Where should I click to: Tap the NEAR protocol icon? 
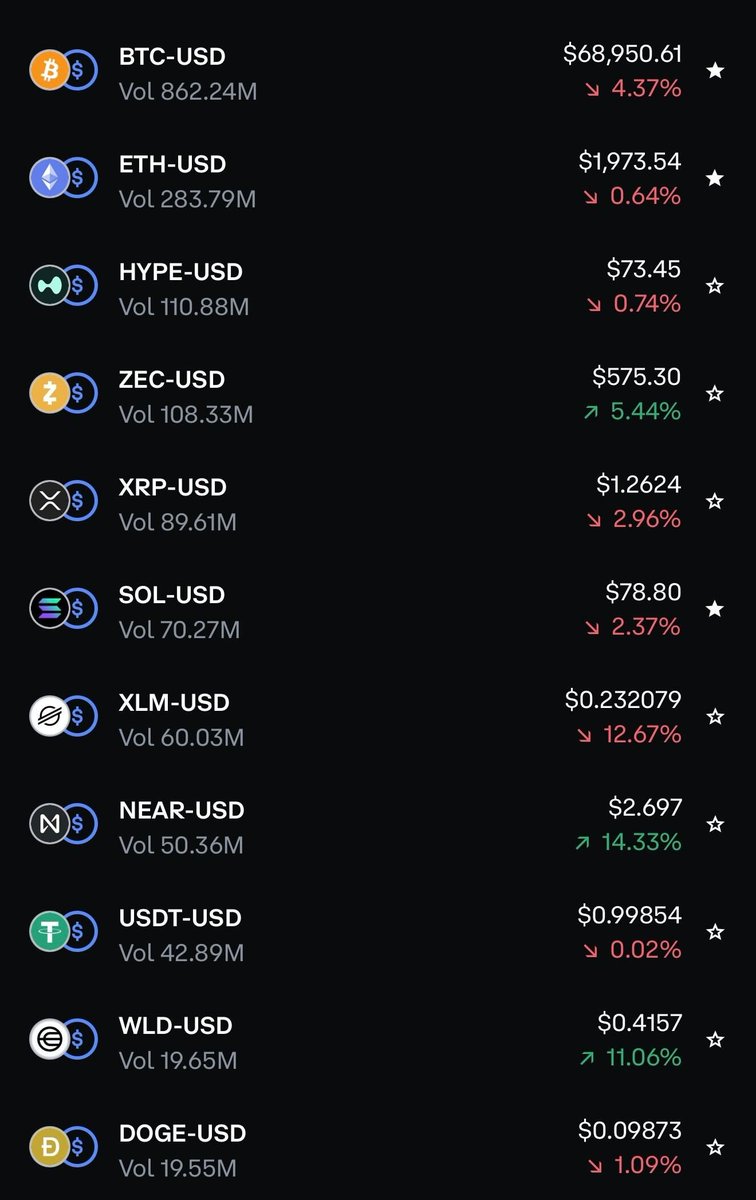(x=49, y=824)
